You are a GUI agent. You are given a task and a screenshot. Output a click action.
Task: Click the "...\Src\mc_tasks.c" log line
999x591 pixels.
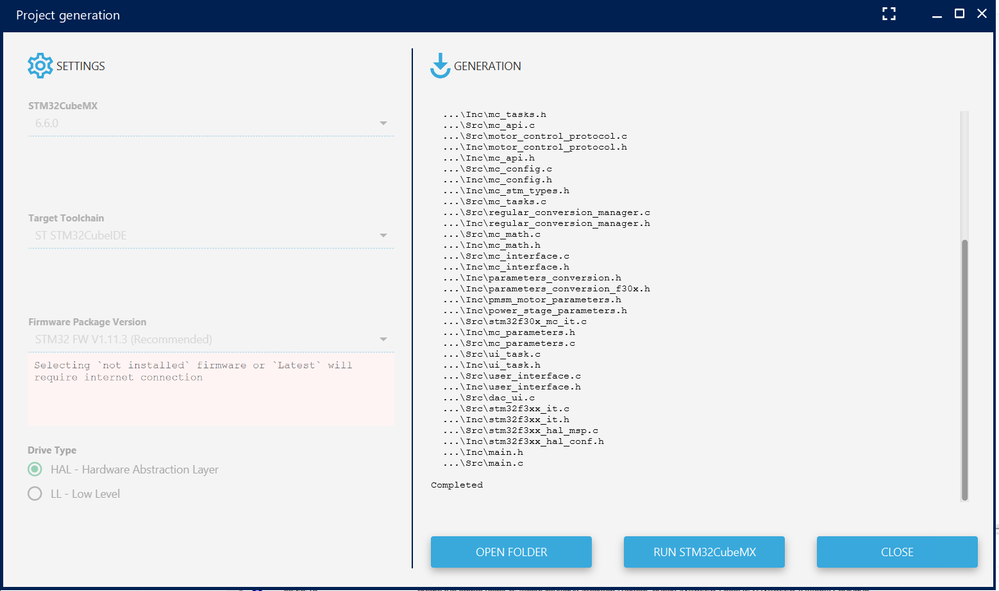coord(494,201)
